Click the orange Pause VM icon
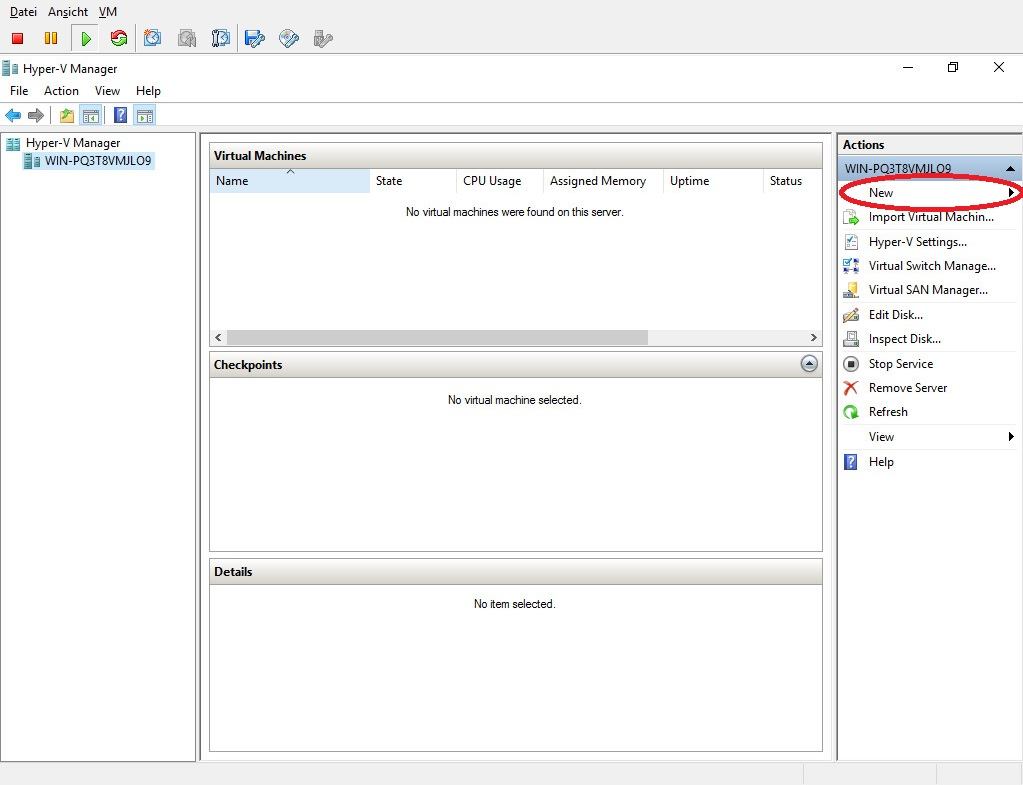The image size is (1023, 785). (x=51, y=38)
